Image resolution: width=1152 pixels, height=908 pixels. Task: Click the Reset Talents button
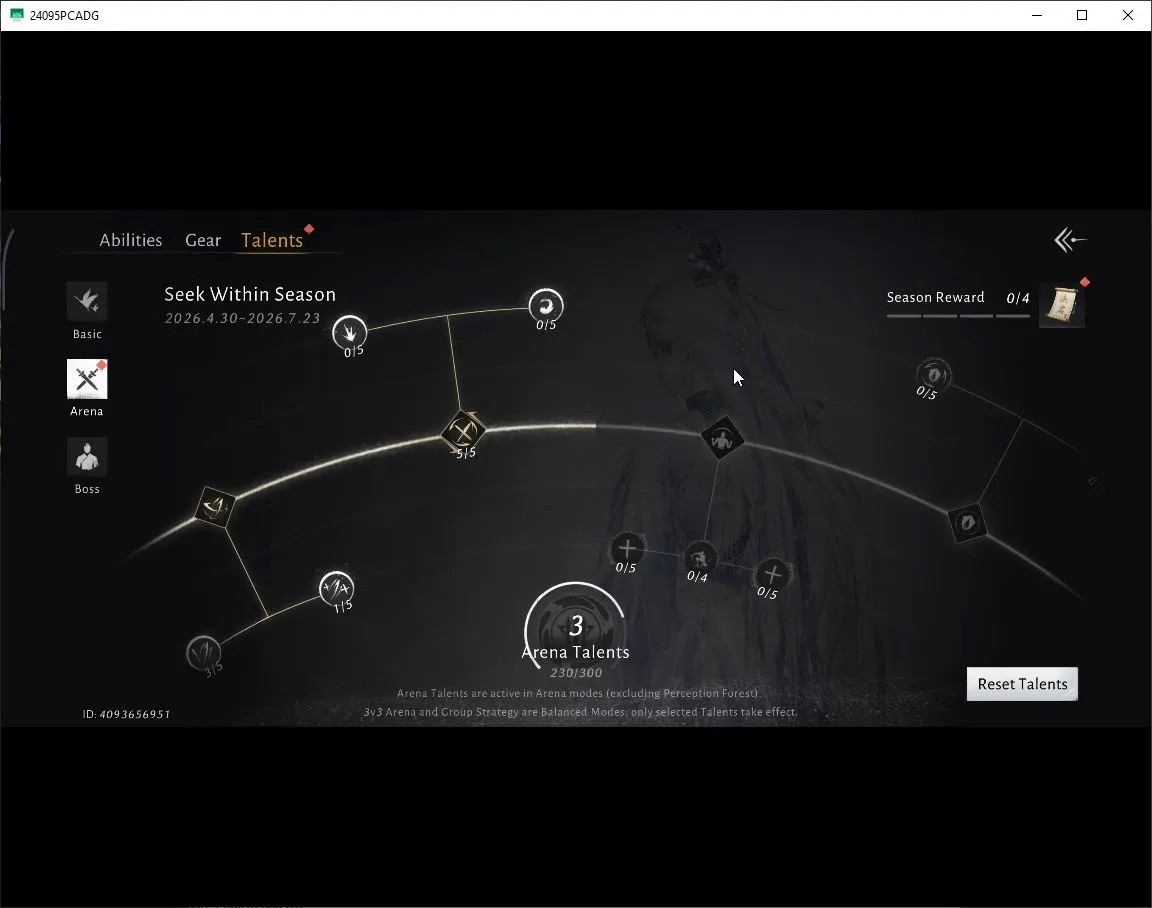tap(1022, 684)
